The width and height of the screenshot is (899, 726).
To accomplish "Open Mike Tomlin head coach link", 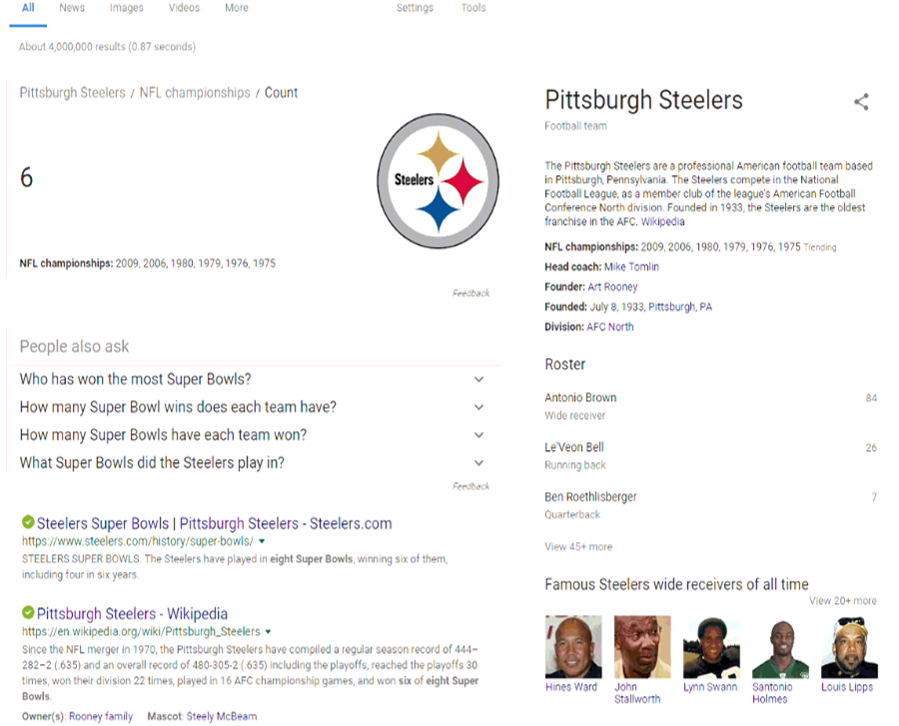I will point(632,267).
